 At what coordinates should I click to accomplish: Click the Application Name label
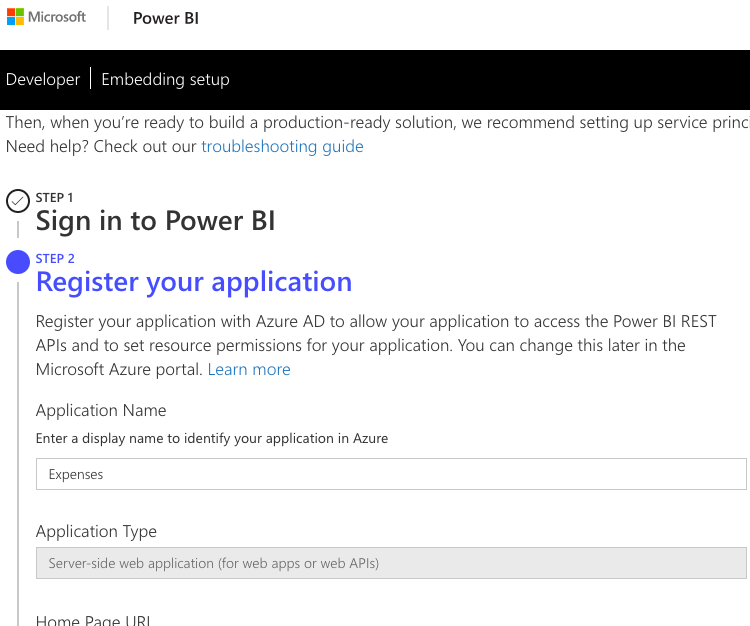coord(101,411)
